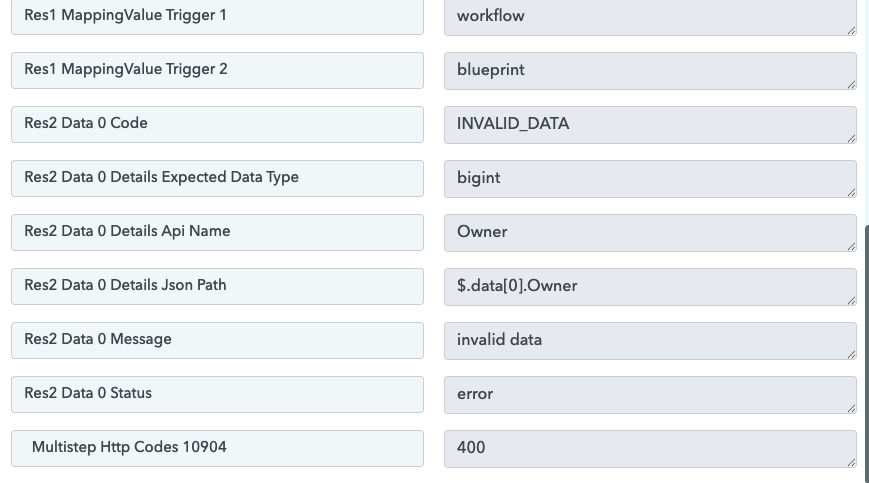Screen dimensions: 869x483
Task: Select the 'INVALID_DATA' value text area
Action: click(x=649, y=125)
